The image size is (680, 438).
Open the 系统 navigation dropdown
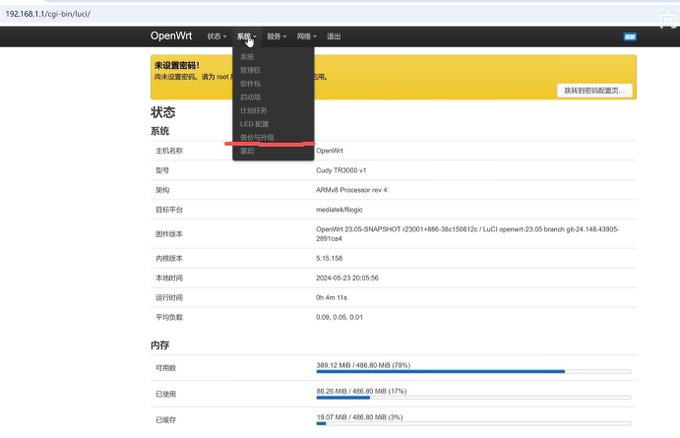point(246,37)
